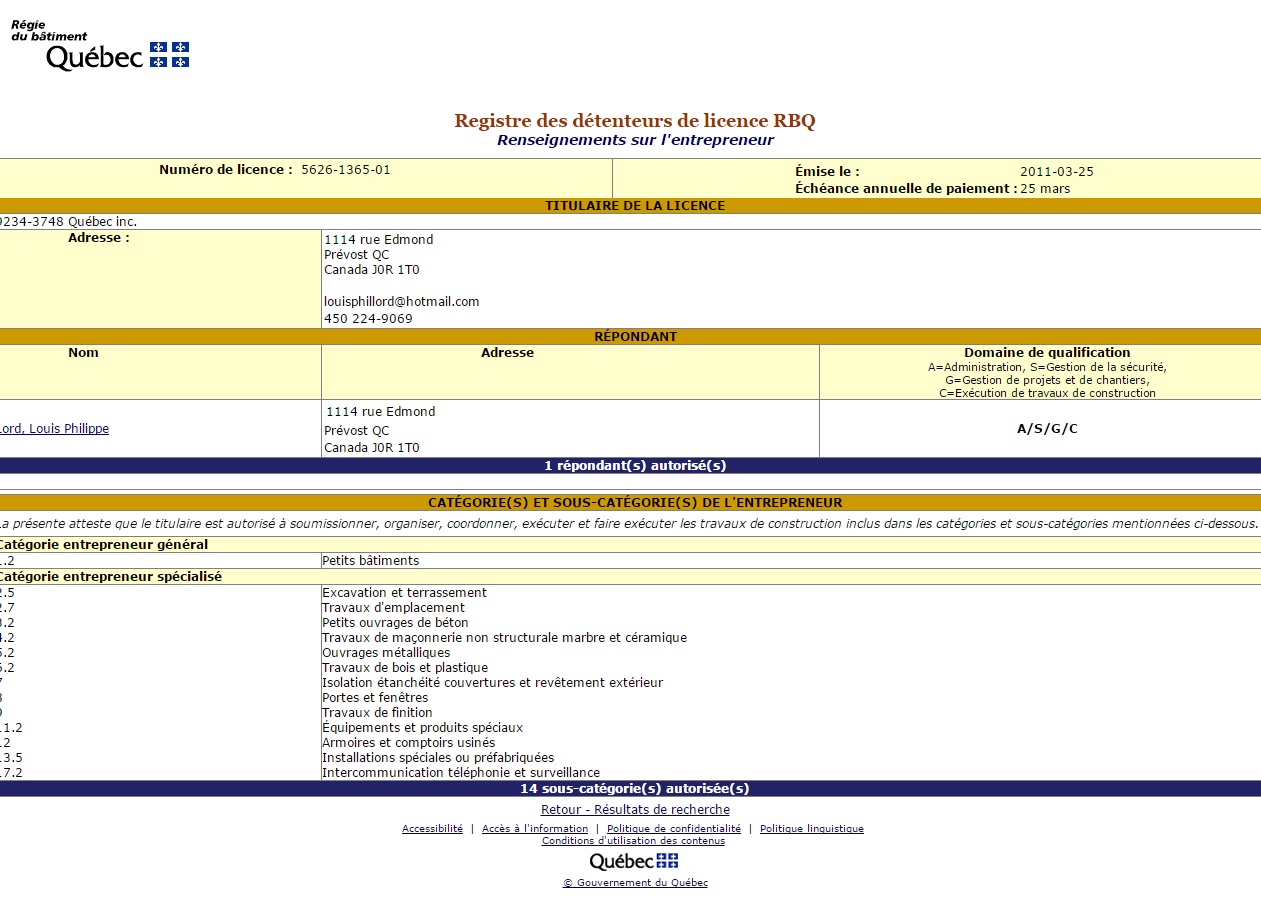The height and width of the screenshot is (897, 1261).
Task: Open Accès à l'information link
Action: 535,829
